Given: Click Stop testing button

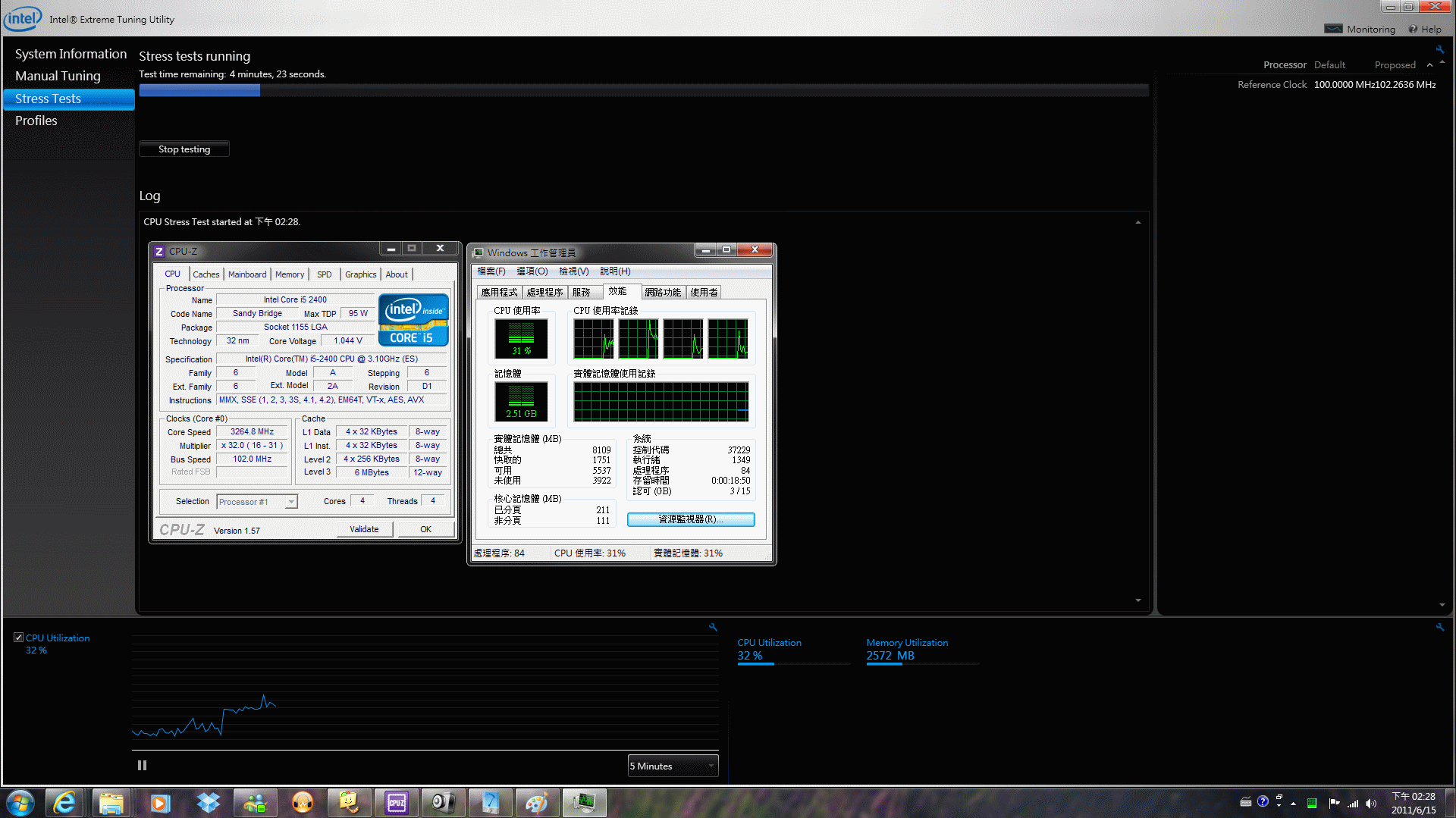Looking at the screenshot, I should point(184,149).
